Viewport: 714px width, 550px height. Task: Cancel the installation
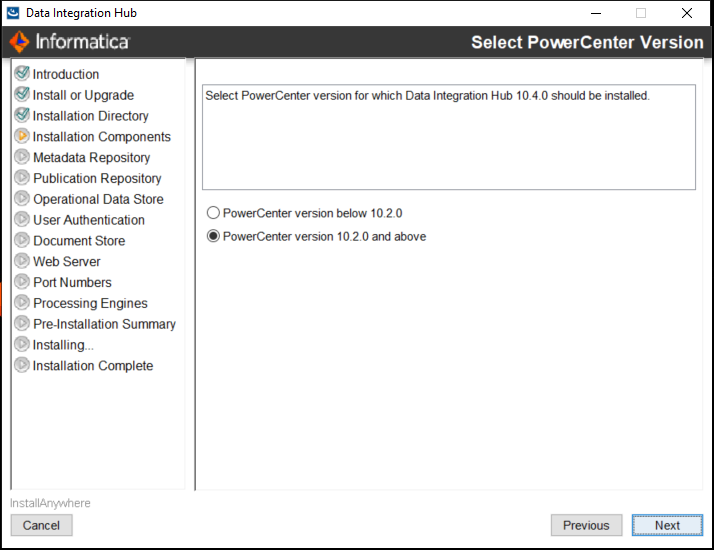(x=42, y=525)
